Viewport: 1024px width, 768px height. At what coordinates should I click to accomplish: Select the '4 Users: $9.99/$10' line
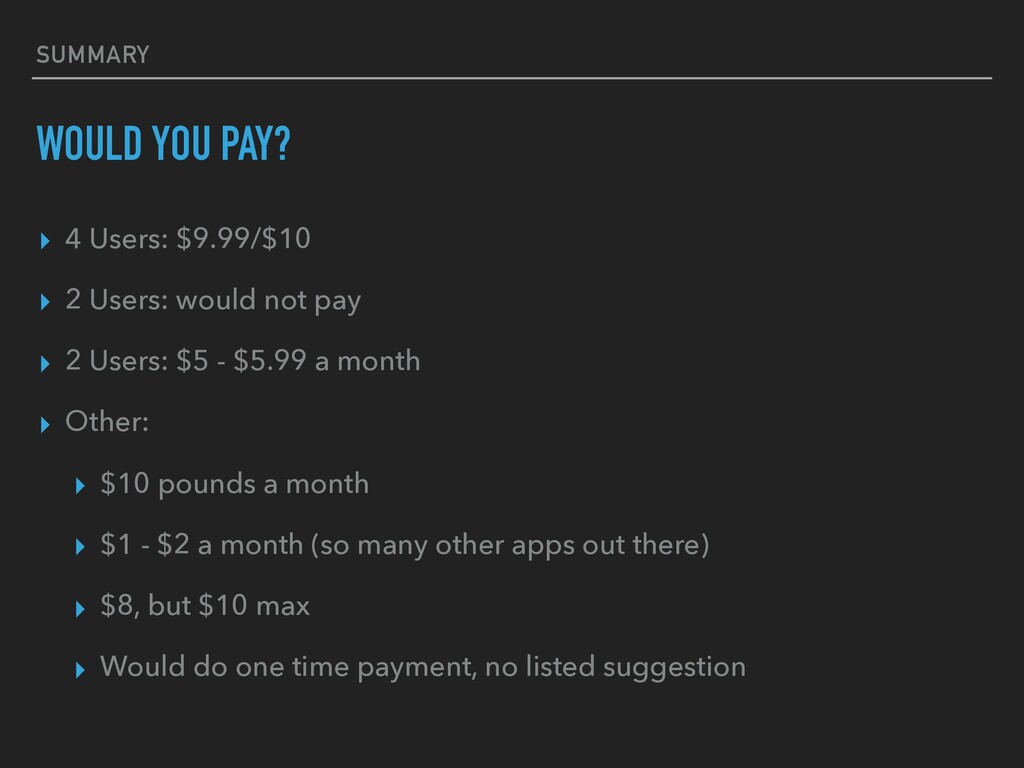point(188,238)
